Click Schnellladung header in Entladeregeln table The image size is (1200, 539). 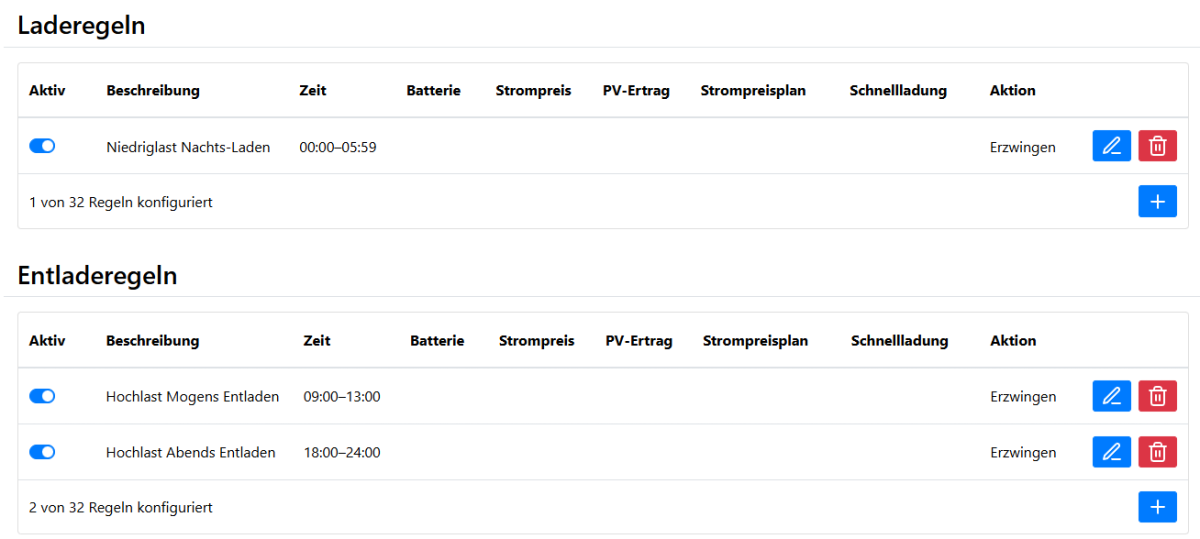899,340
